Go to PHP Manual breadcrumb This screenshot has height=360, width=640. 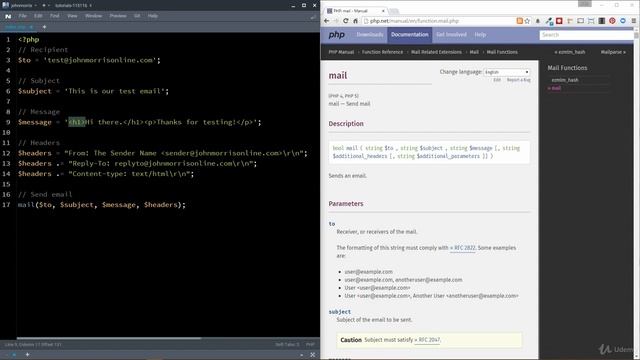click(x=341, y=52)
